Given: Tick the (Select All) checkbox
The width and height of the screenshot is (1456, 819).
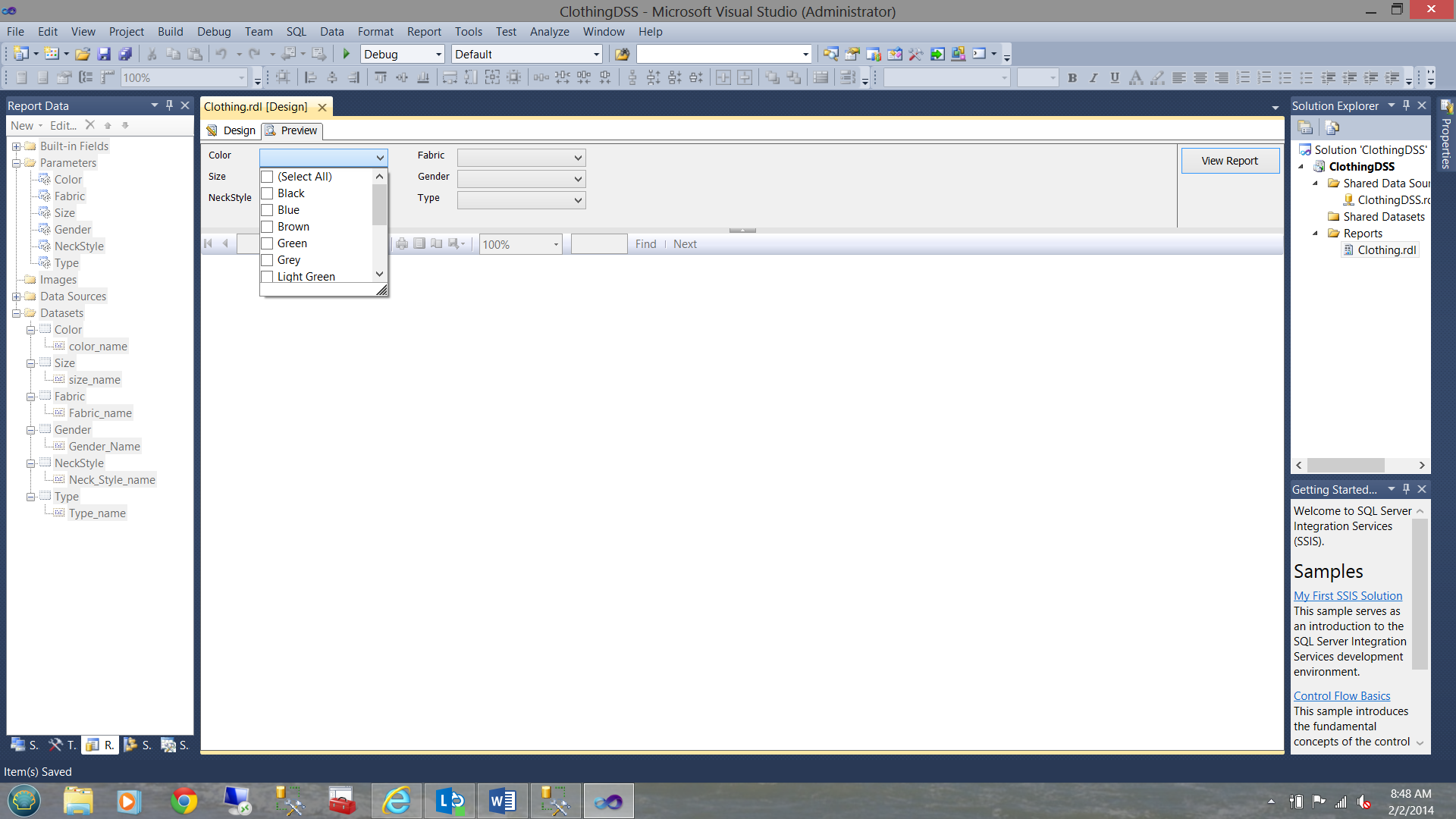Looking at the screenshot, I should click(x=267, y=177).
